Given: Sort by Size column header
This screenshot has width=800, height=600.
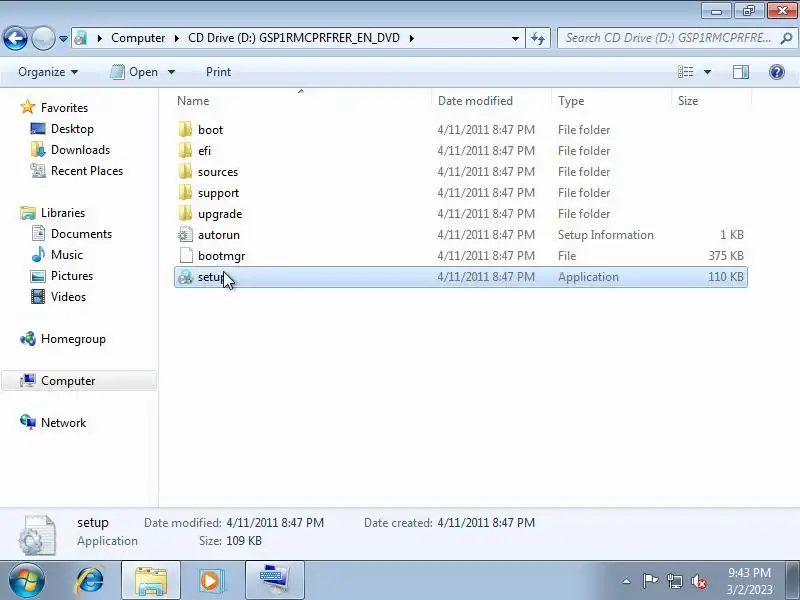Looking at the screenshot, I should (x=711, y=101).
